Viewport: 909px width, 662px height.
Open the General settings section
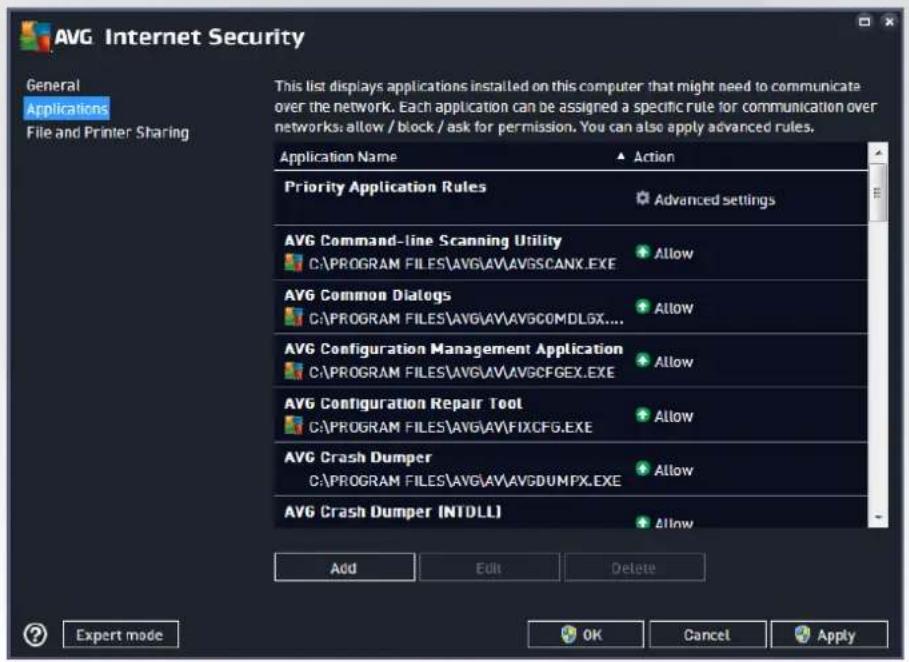pos(53,85)
